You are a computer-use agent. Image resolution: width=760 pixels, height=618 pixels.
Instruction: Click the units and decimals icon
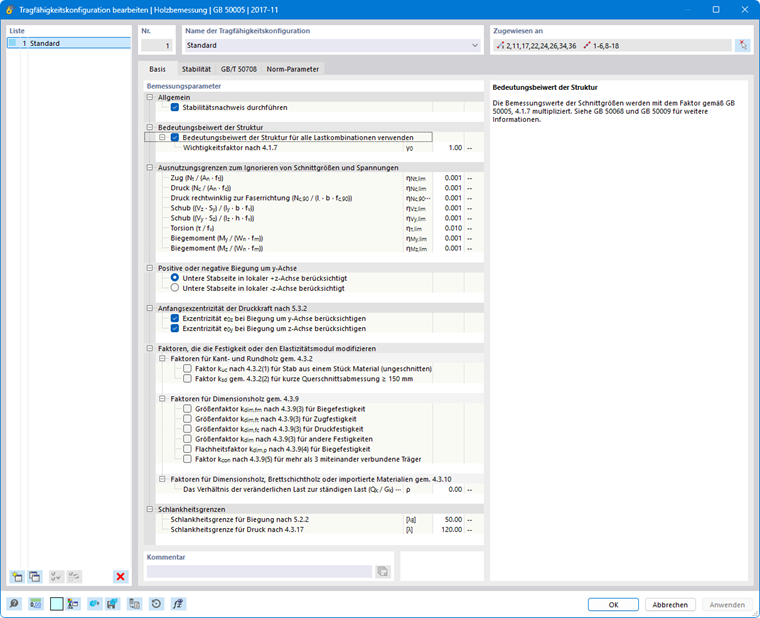35,603
